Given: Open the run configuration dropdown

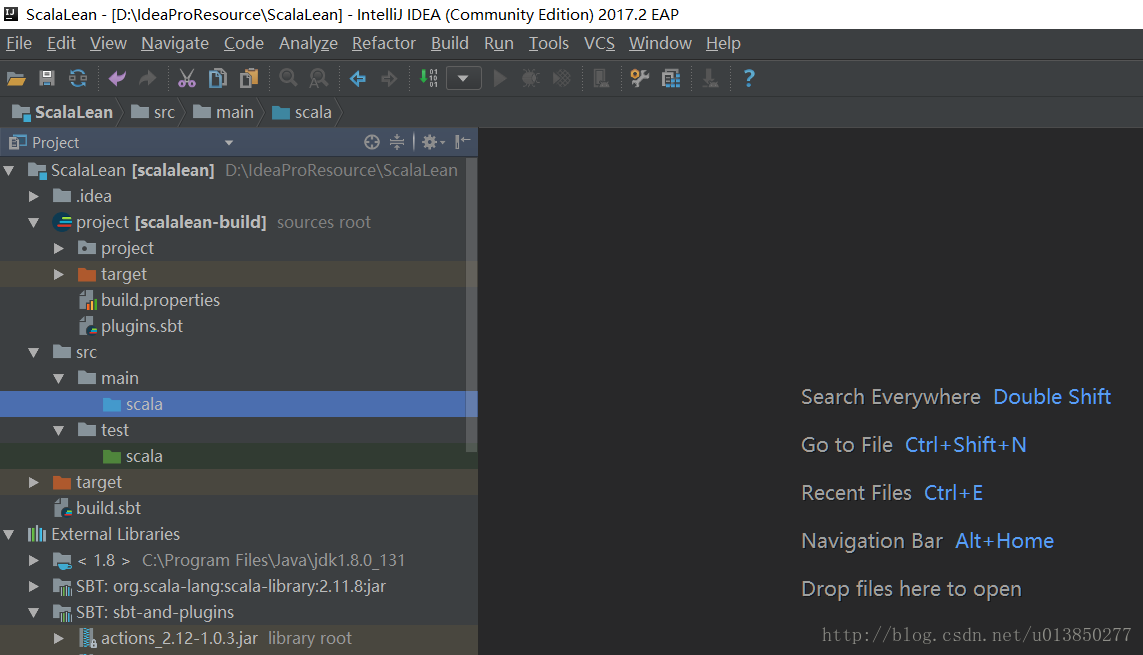Looking at the screenshot, I should 463,78.
